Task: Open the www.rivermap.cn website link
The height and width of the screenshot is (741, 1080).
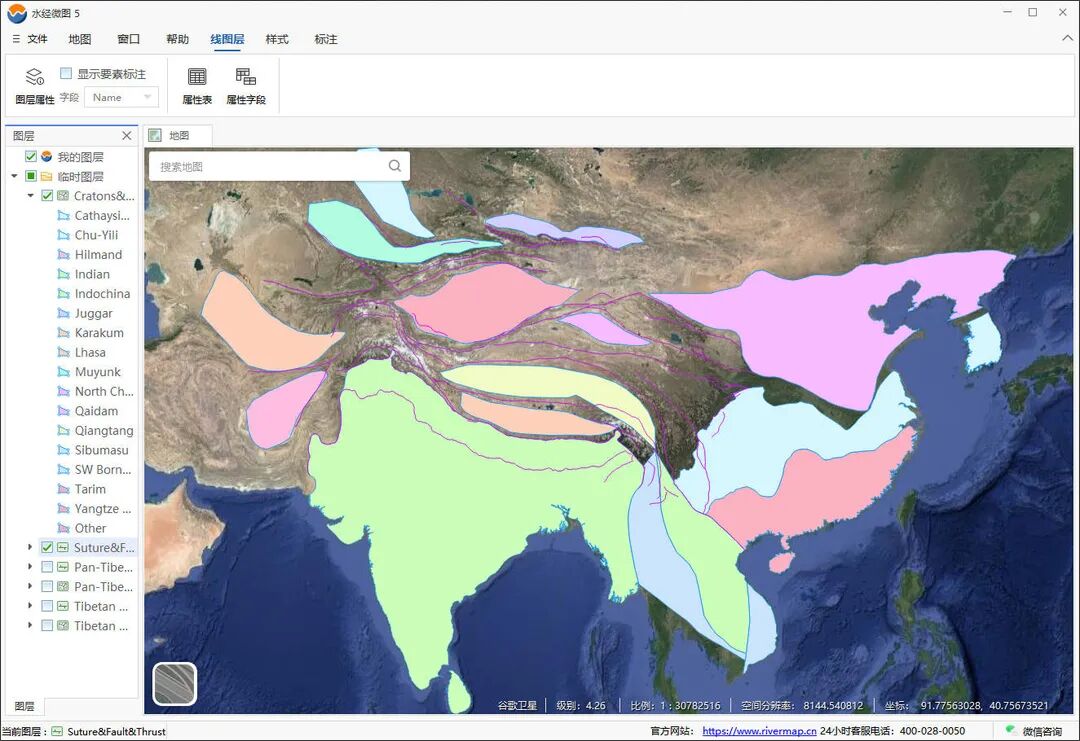Action: tap(759, 731)
